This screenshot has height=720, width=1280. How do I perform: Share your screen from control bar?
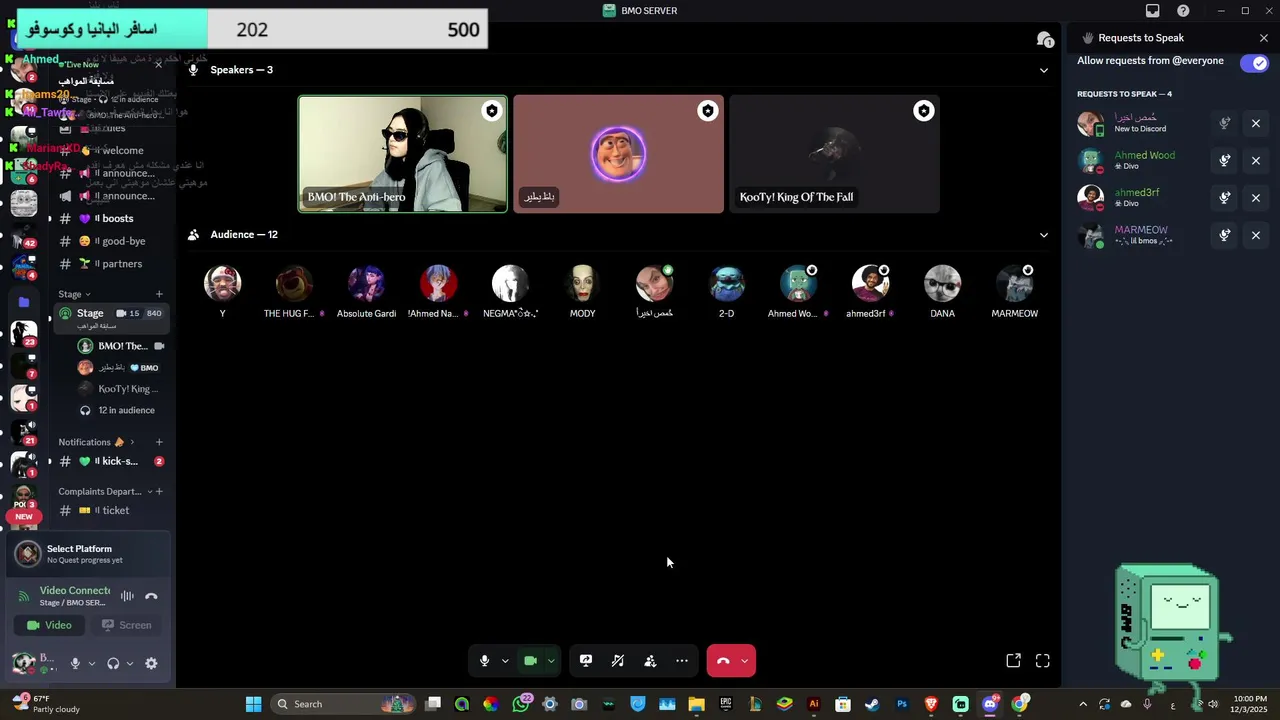coord(586,661)
